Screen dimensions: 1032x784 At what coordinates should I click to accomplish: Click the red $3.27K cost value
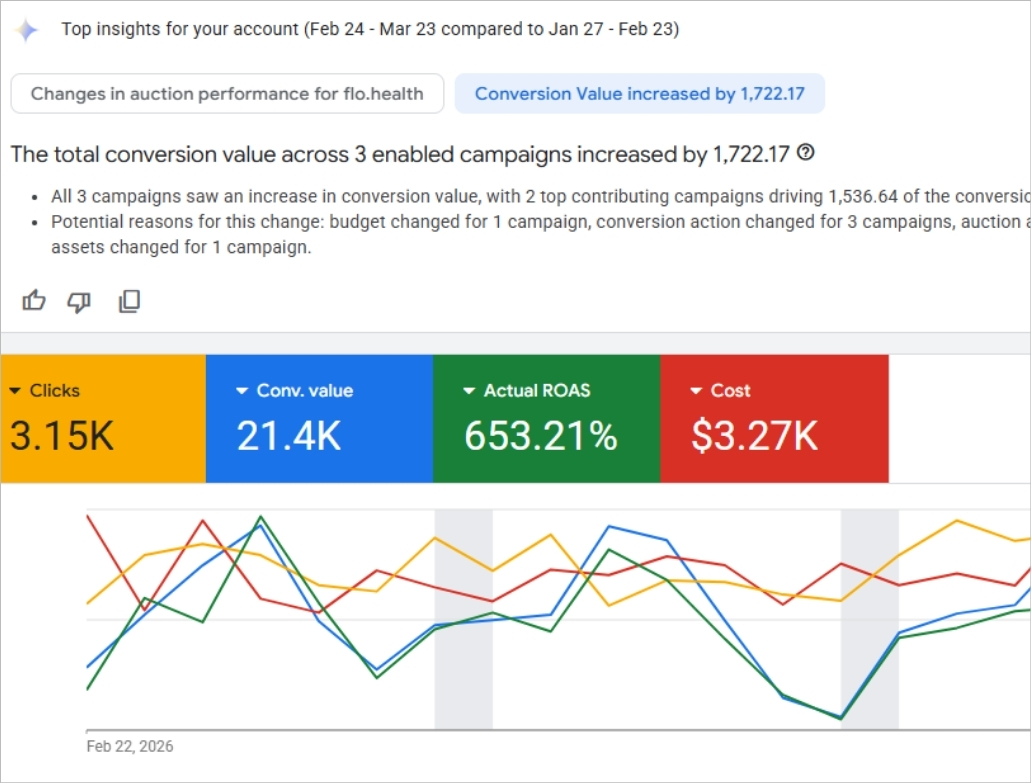[x=755, y=436]
